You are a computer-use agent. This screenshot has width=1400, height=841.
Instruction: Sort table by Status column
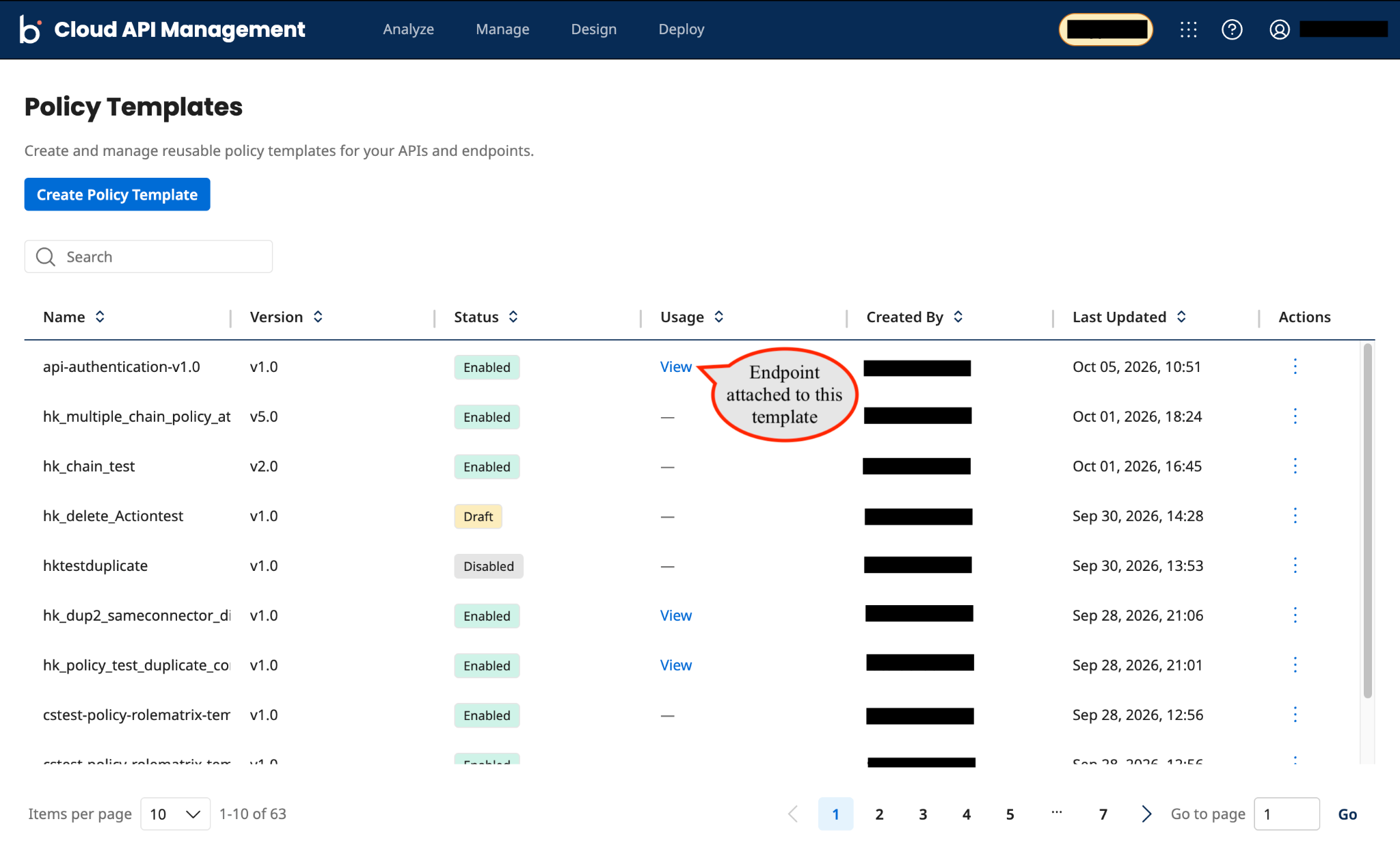tap(513, 317)
